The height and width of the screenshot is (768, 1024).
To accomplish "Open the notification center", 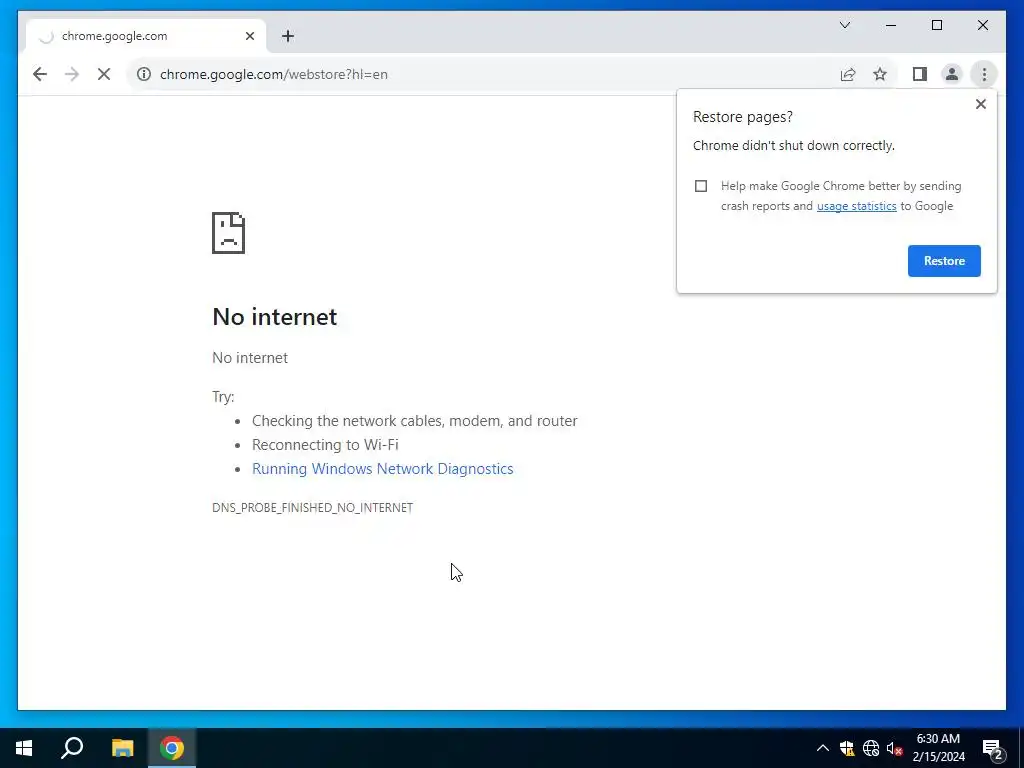I will coord(993,748).
